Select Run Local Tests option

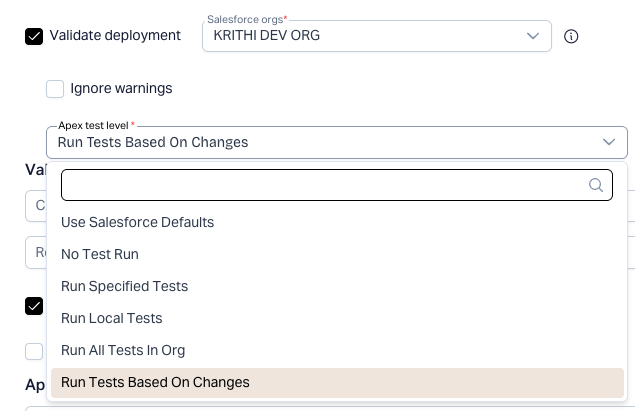click(x=111, y=318)
